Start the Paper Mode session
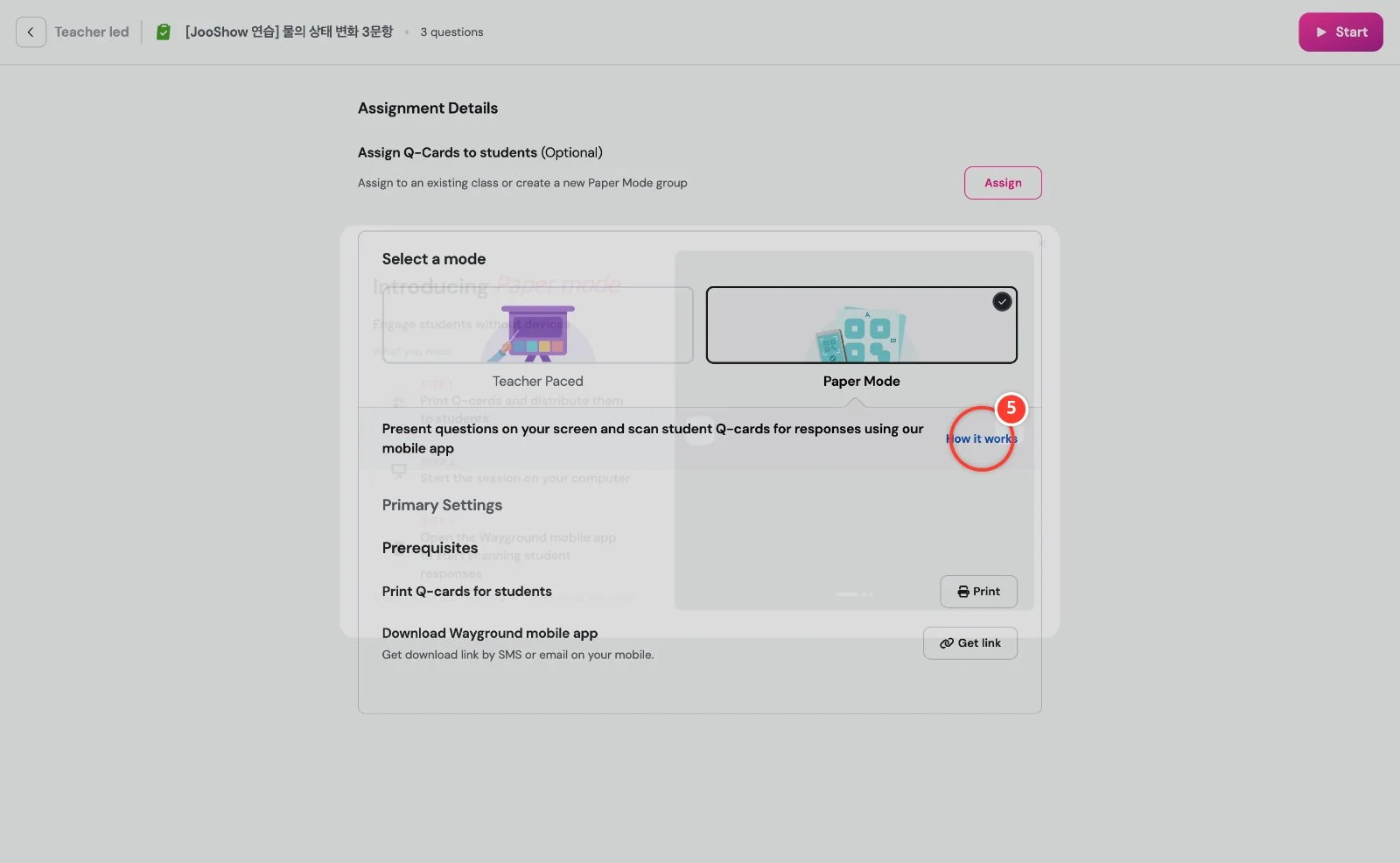The image size is (1400, 863). [x=1340, y=32]
